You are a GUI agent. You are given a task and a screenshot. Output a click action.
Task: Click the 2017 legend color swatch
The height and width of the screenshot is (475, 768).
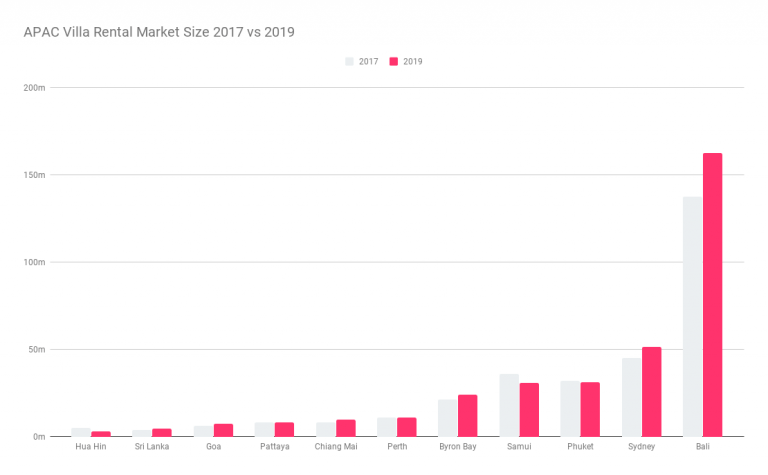[349, 62]
